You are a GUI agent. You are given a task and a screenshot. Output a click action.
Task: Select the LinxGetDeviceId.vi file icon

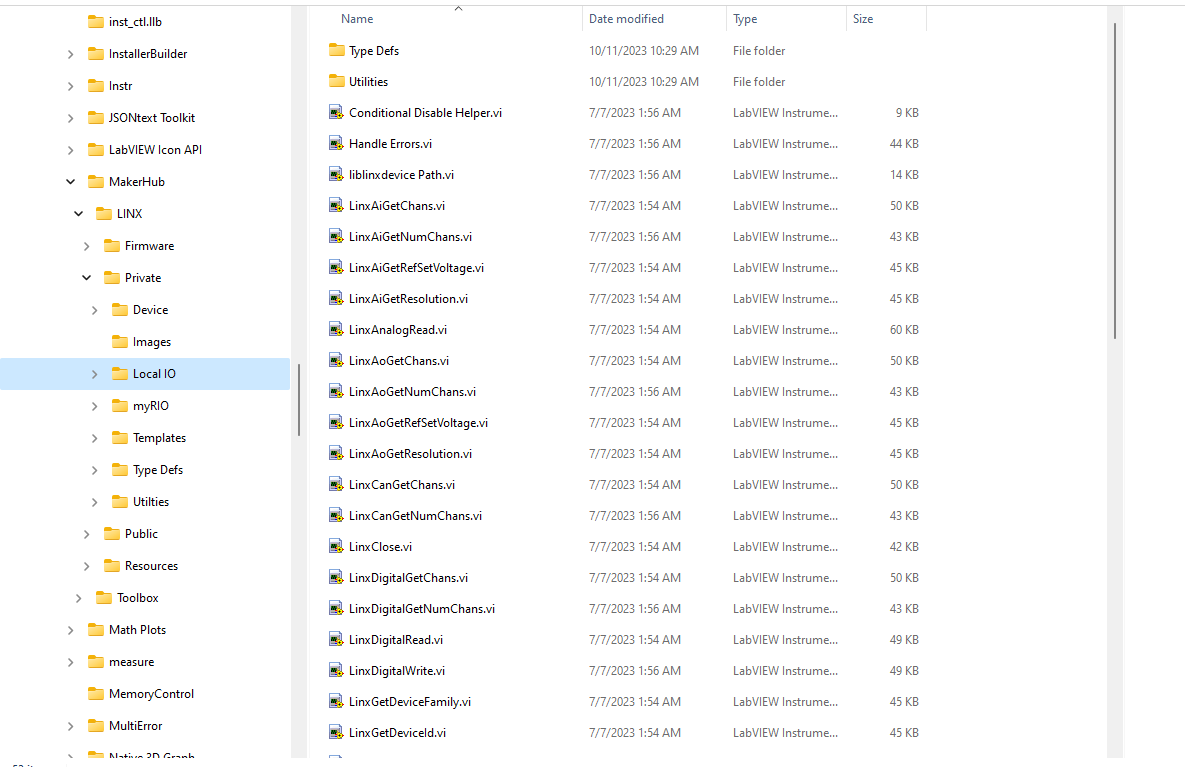tap(336, 733)
